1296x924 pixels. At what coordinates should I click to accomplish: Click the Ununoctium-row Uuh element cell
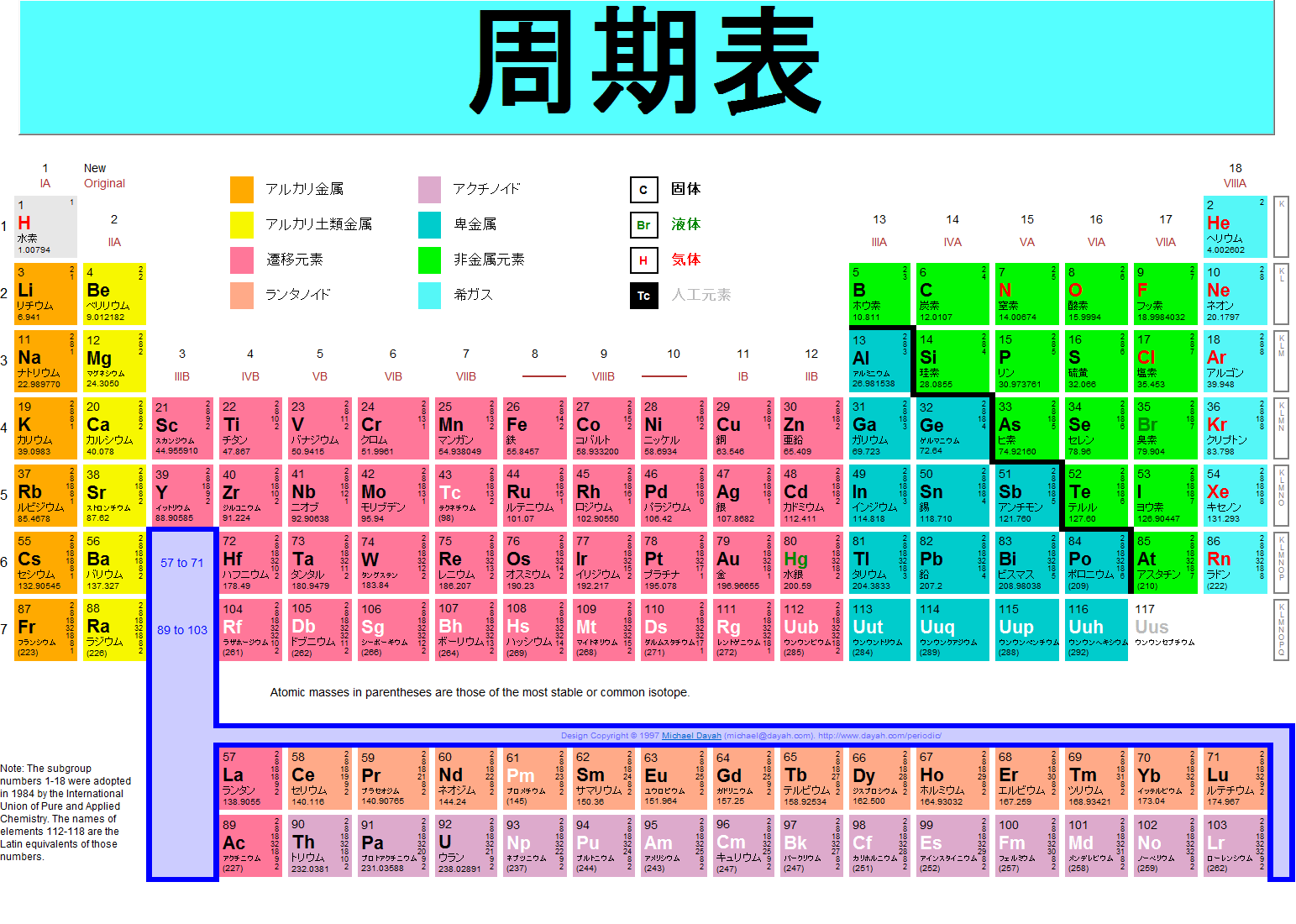coord(1095,630)
